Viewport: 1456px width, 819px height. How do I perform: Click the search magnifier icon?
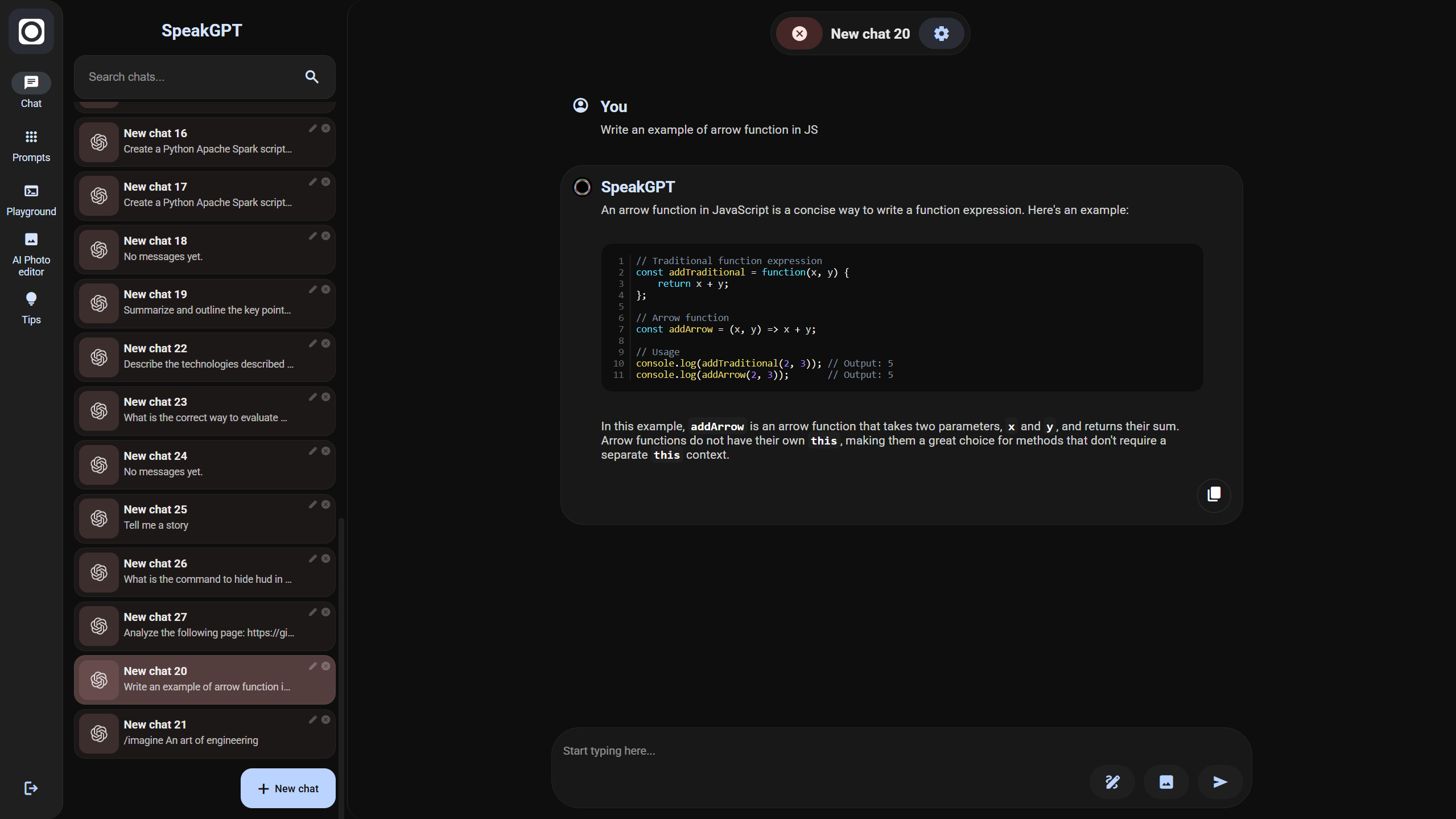(x=312, y=77)
